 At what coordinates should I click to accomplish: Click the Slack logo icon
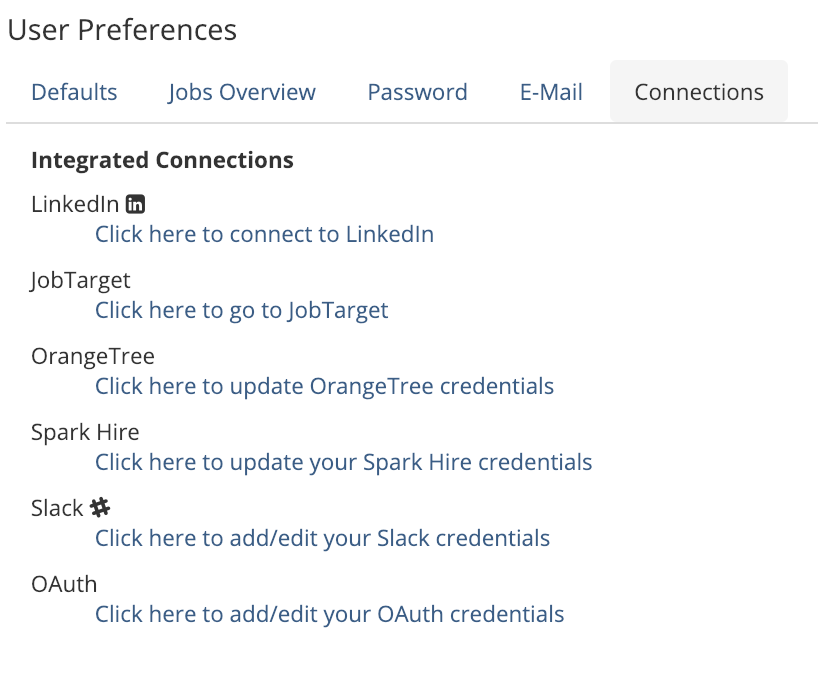point(100,508)
